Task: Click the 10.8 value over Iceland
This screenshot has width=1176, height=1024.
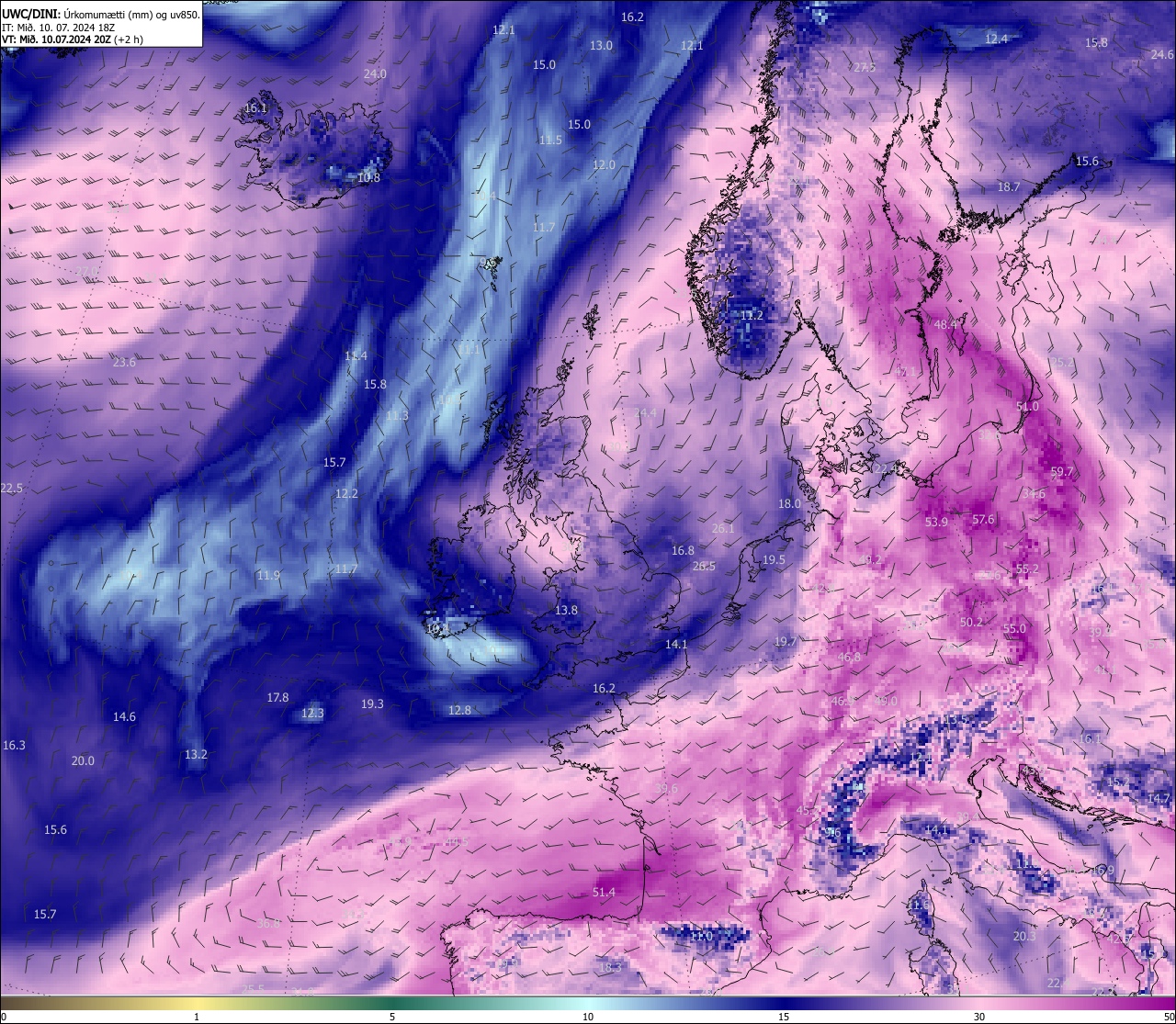Action: [x=368, y=177]
